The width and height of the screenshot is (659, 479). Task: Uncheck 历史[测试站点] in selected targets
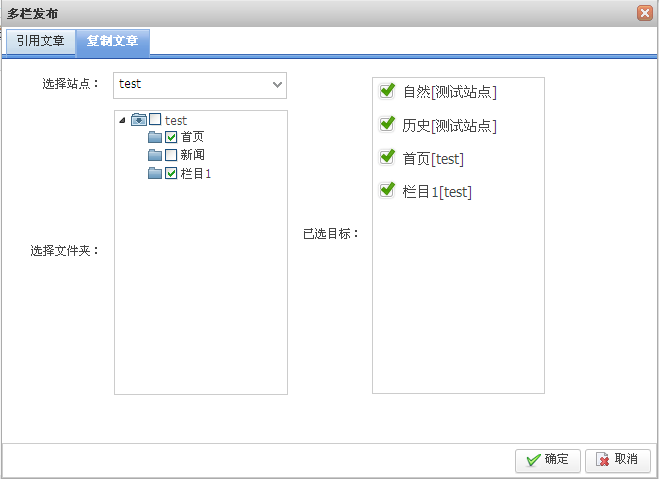click(x=388, y=125)
